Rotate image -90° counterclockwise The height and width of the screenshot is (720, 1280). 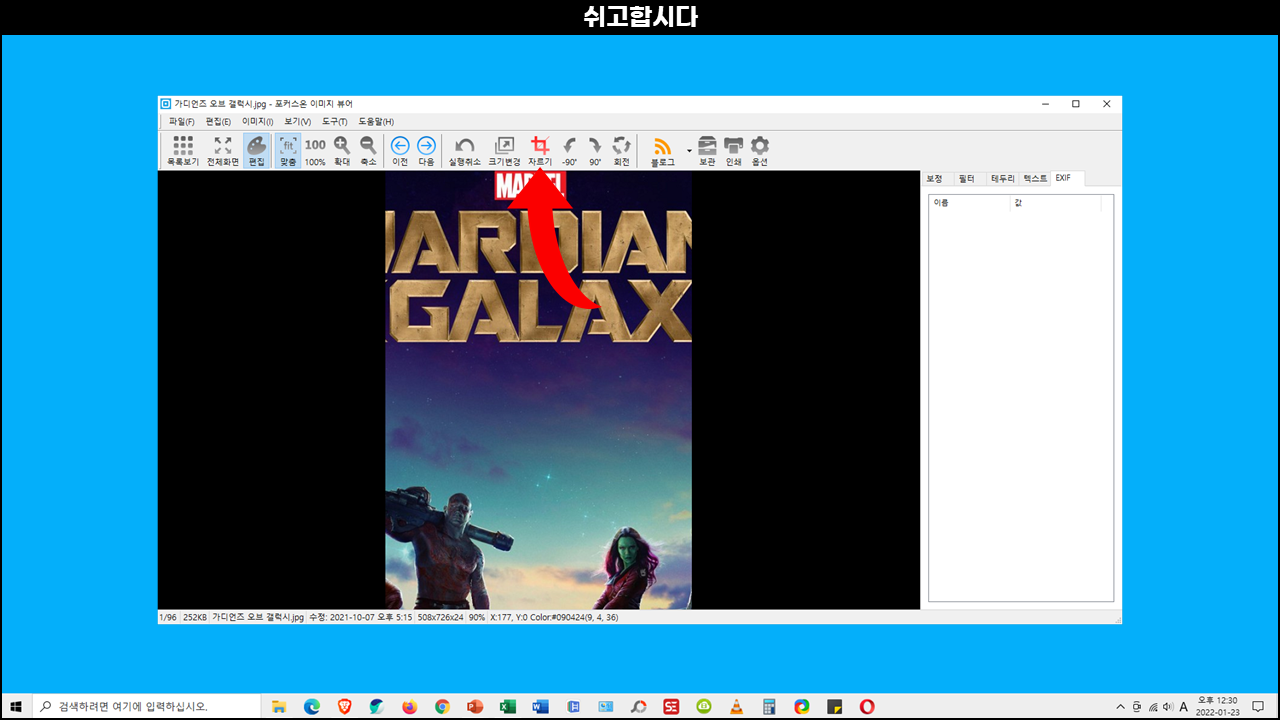click(x=569, y=150)
